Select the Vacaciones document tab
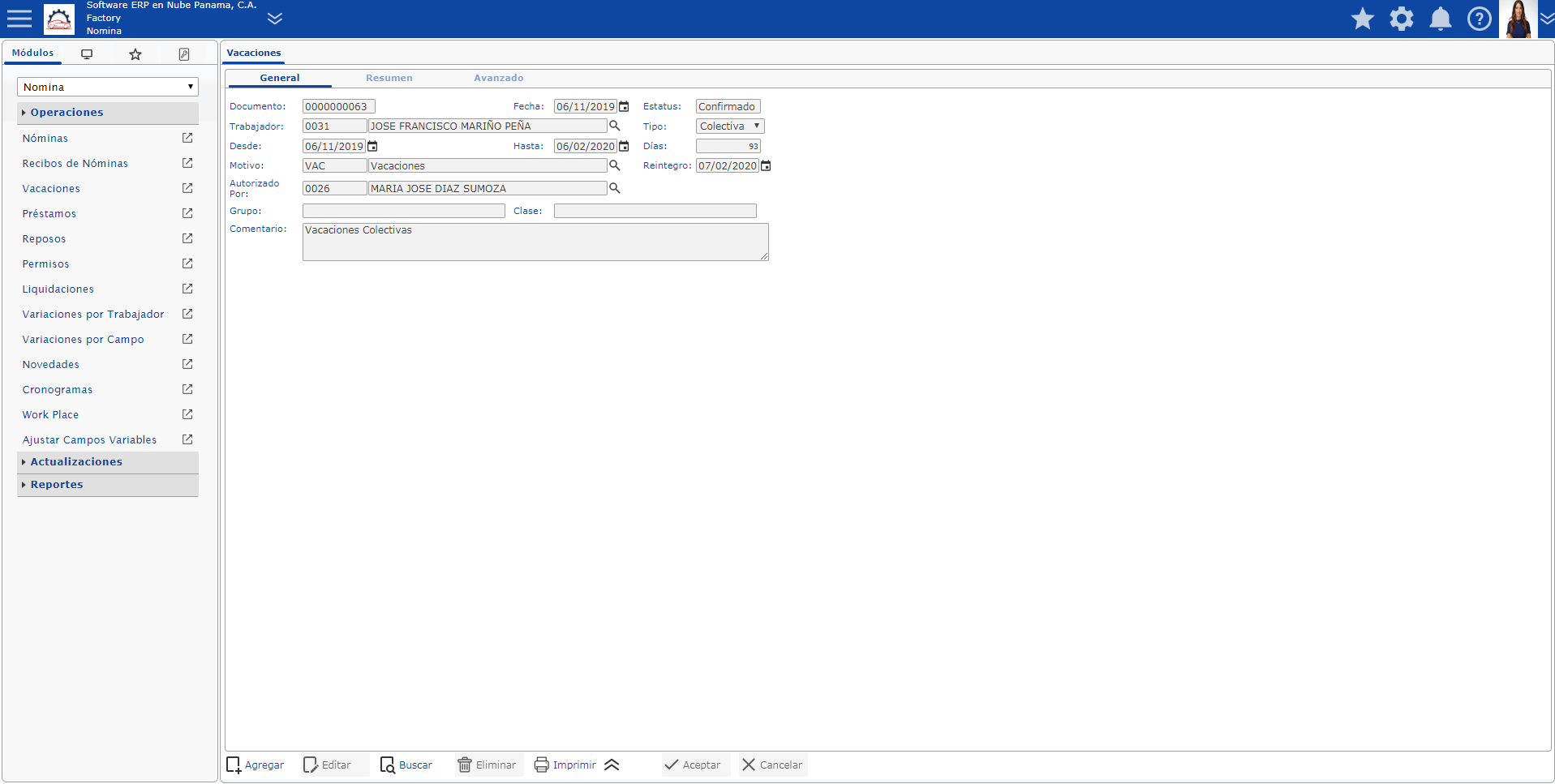Viewport: 1555px width, 784px height. coord(254,54)
